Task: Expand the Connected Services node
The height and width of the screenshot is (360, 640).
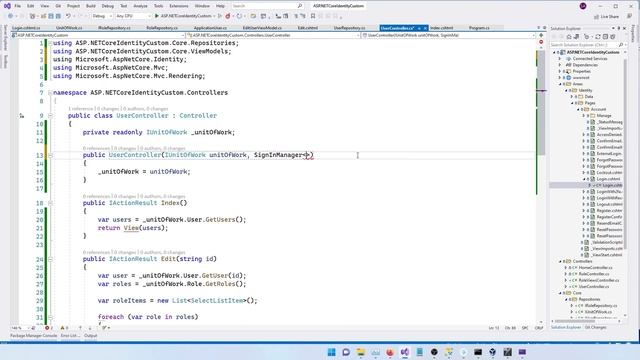Action: pos(560,59)
